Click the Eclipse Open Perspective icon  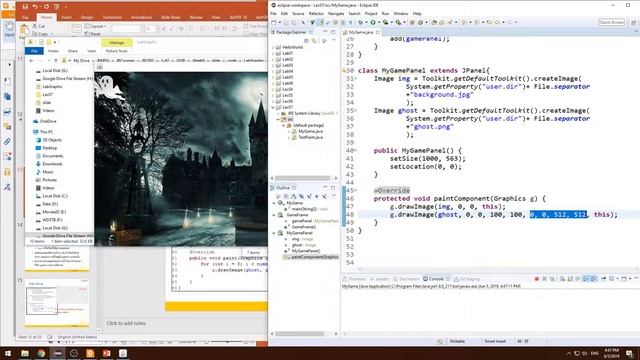click(x=633, y=22)
